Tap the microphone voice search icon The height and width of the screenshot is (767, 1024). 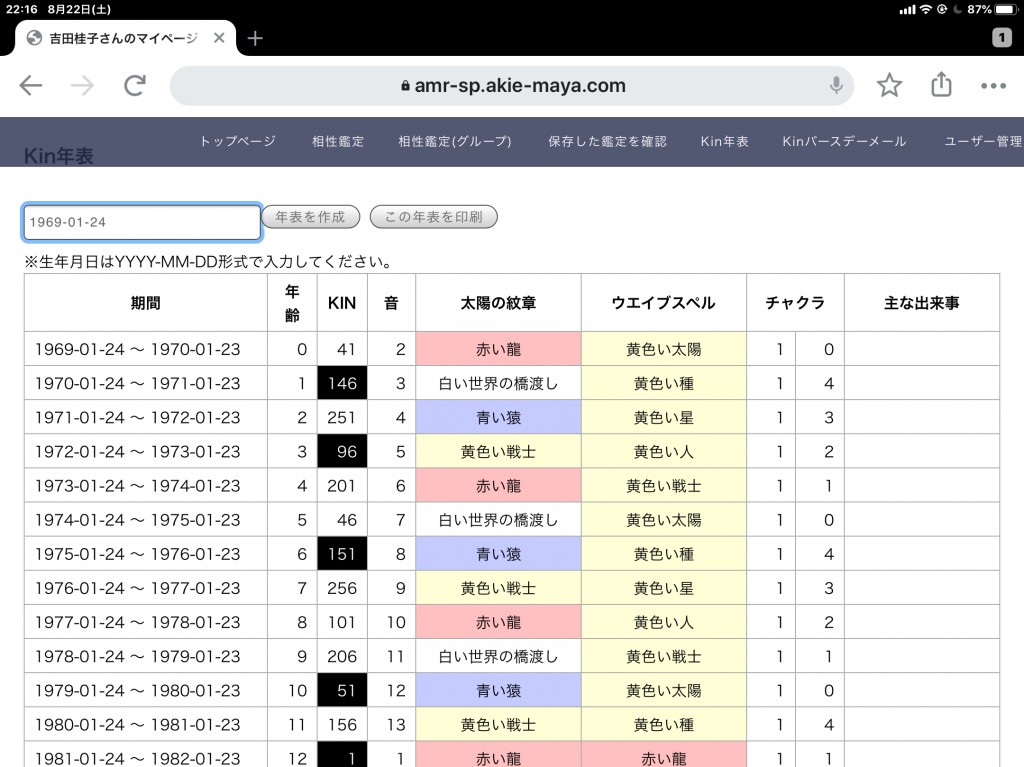point(835,86)
